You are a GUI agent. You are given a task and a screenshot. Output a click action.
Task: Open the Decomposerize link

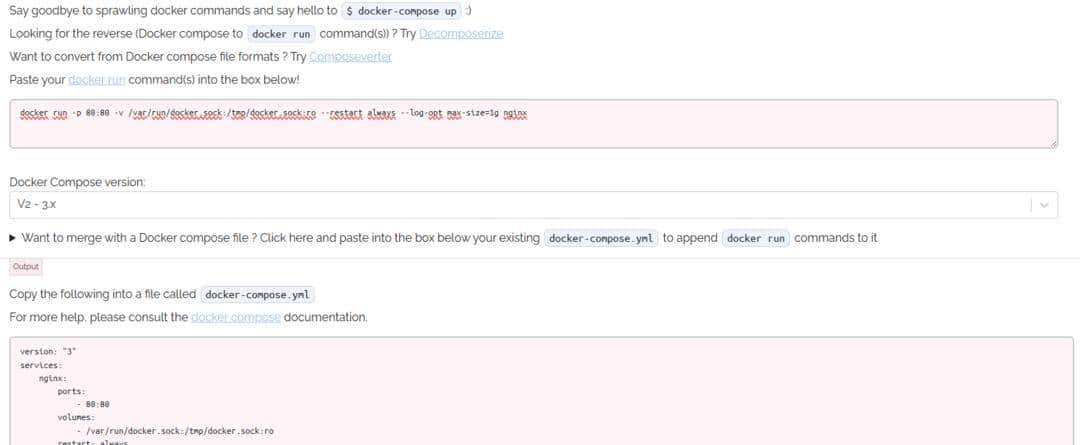(461, 33)
